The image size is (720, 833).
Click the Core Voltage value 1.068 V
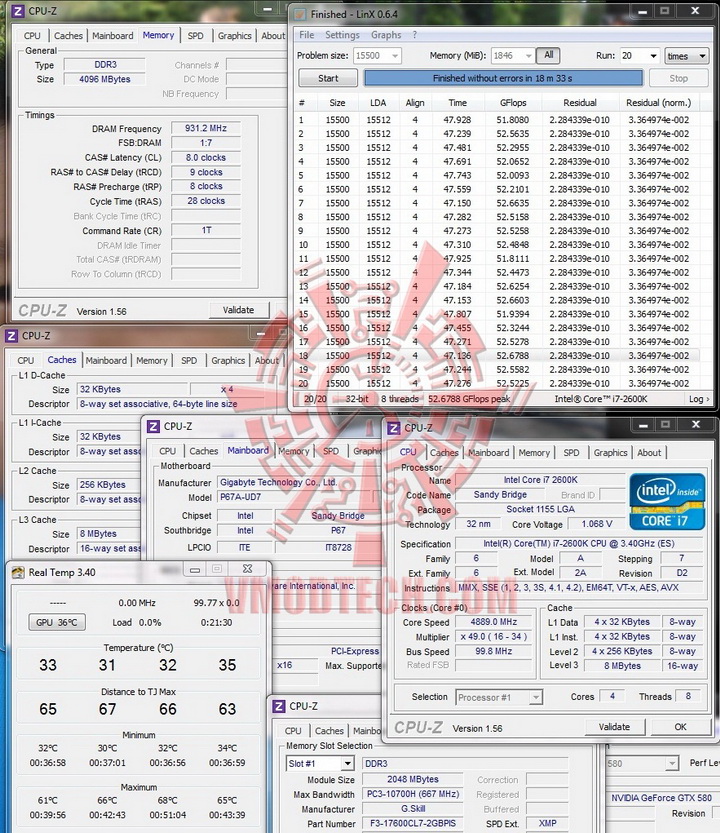(596, 524)
